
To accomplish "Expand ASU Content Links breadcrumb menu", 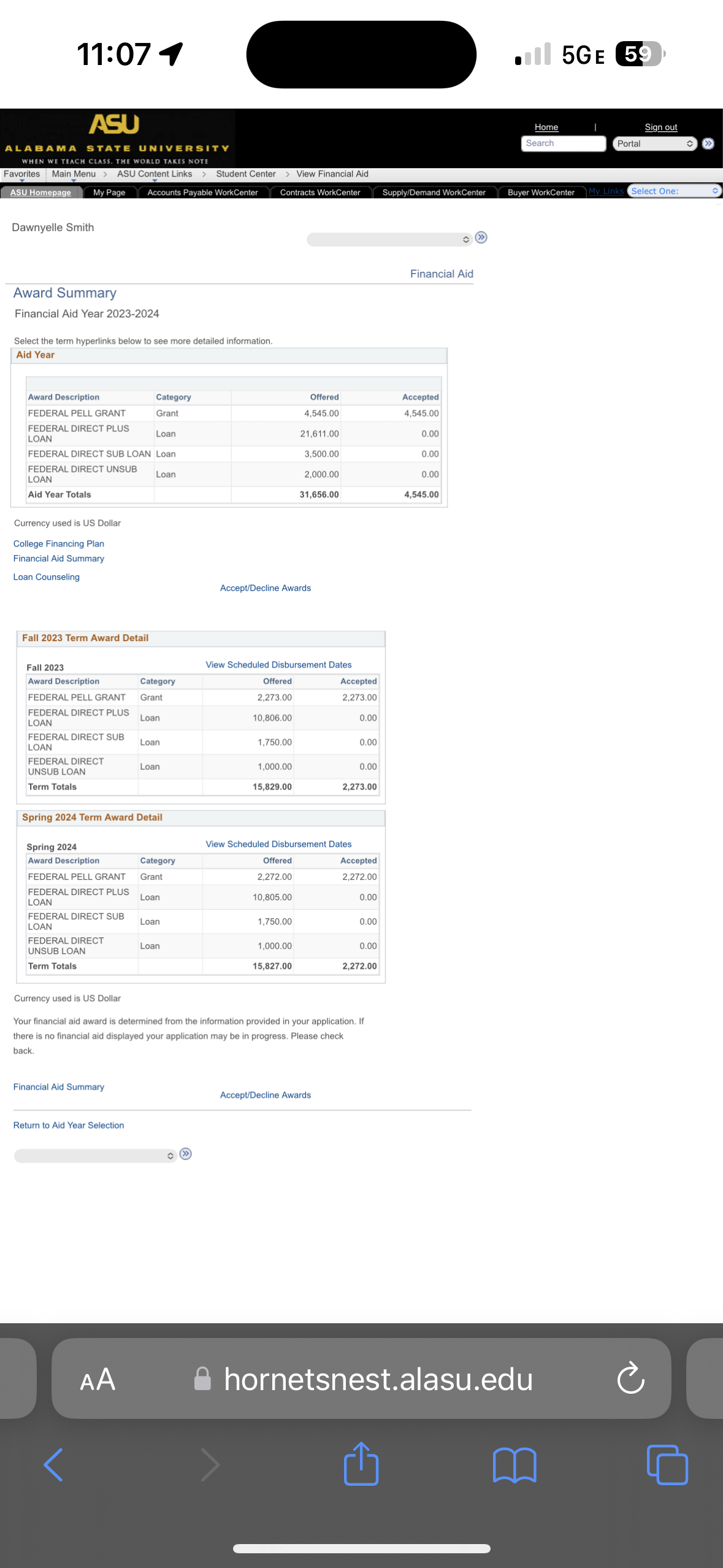I will tap(155, 174).
